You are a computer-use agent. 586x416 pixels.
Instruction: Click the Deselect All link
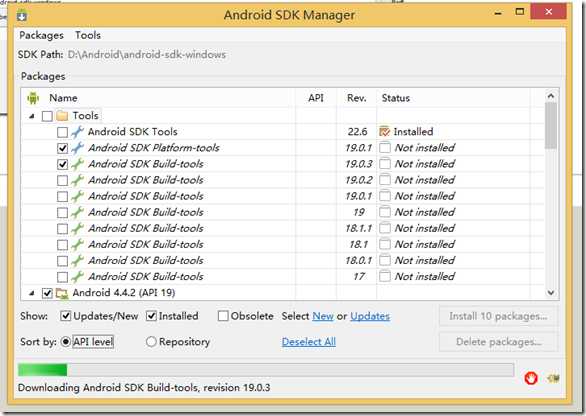point(309,342)
